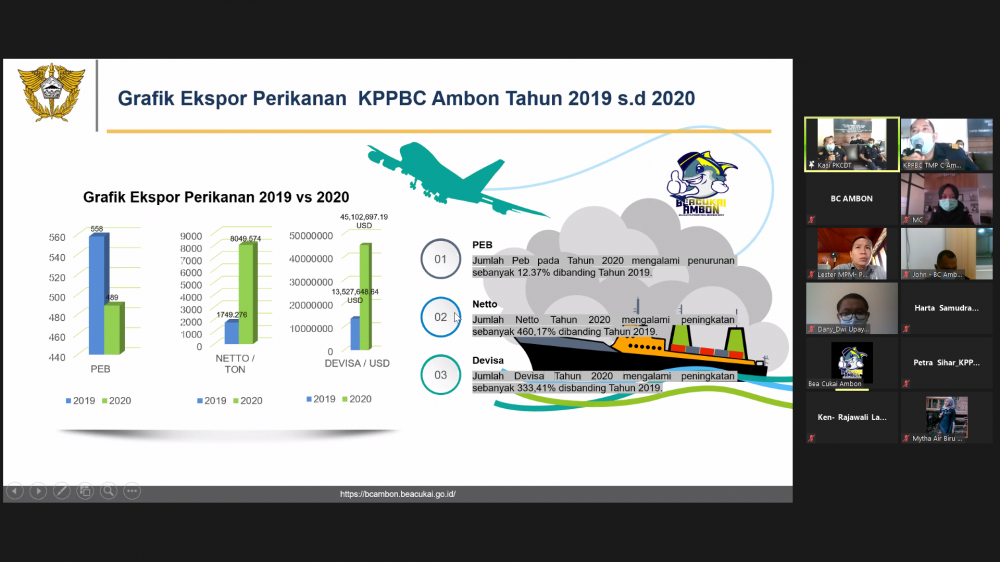The image size is (1000, 562).
Task: Open more slideshow options menu
Action: click(x=132, y=491)
